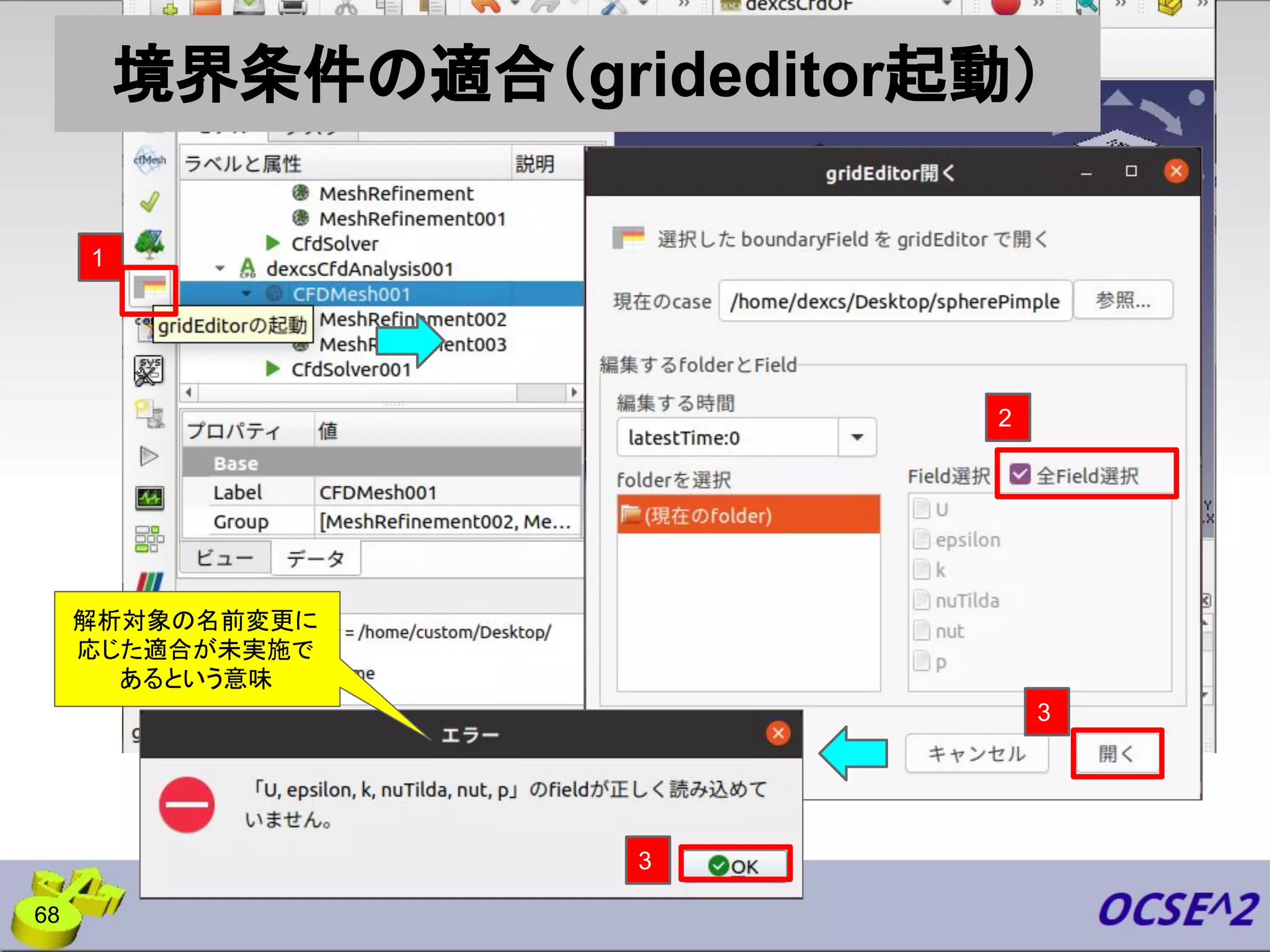Click the green arrow icon beside CfdSolver001

[x=272, y=369]
